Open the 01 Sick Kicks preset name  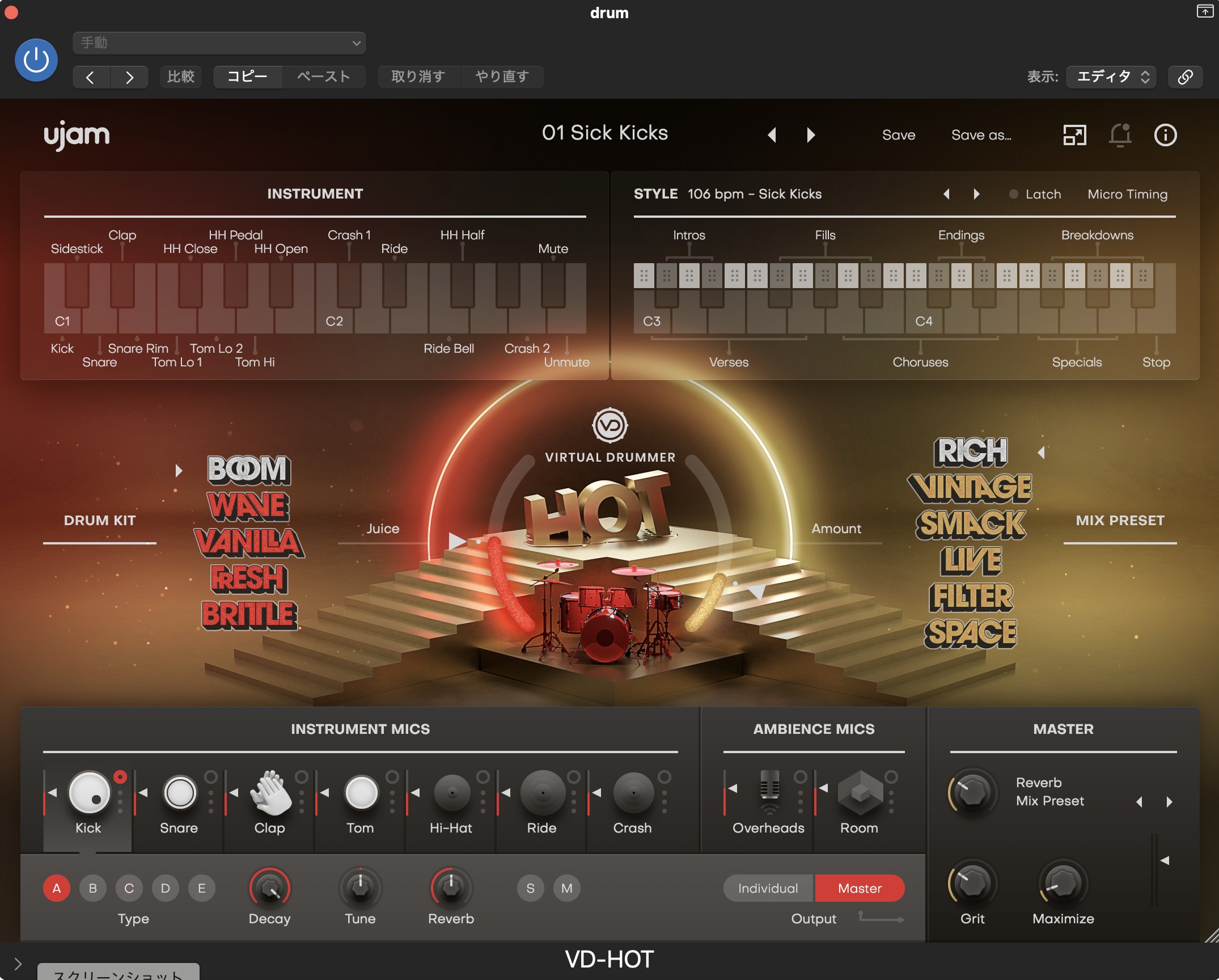click(605, 133)
